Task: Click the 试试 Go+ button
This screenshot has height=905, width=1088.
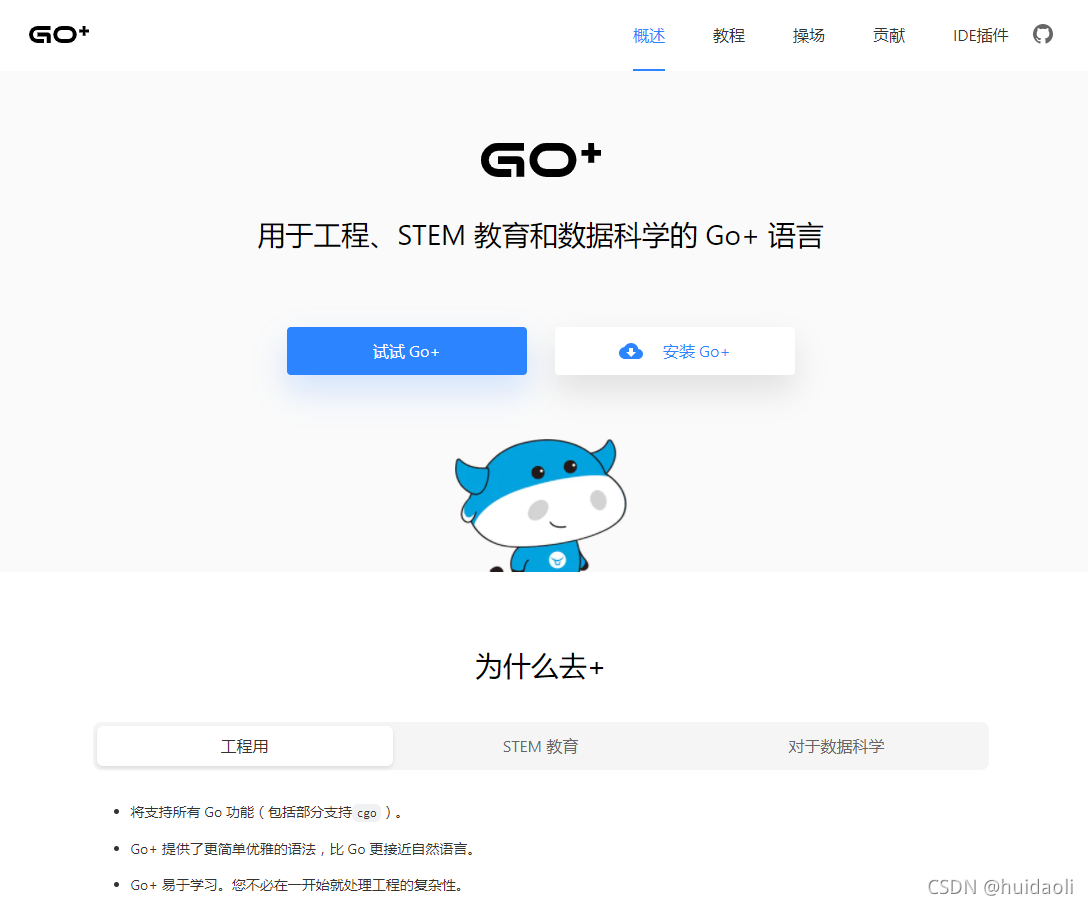Action: click(x=406, y=351)
